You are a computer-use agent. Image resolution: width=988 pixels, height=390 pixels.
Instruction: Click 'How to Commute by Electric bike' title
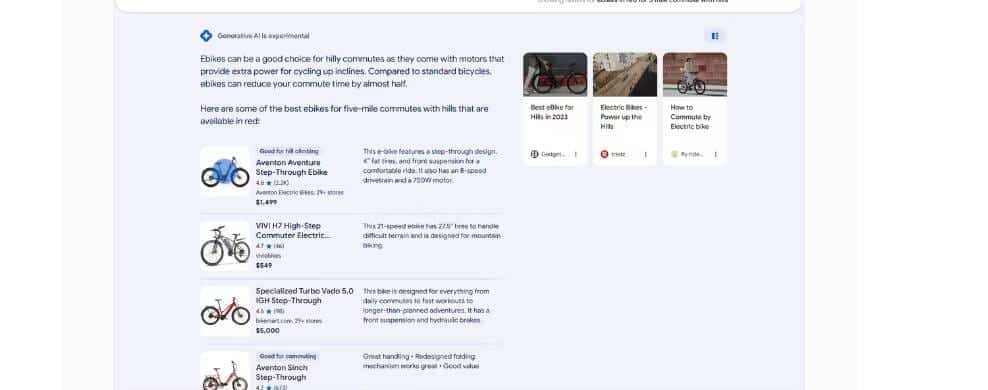coord(691,117)
